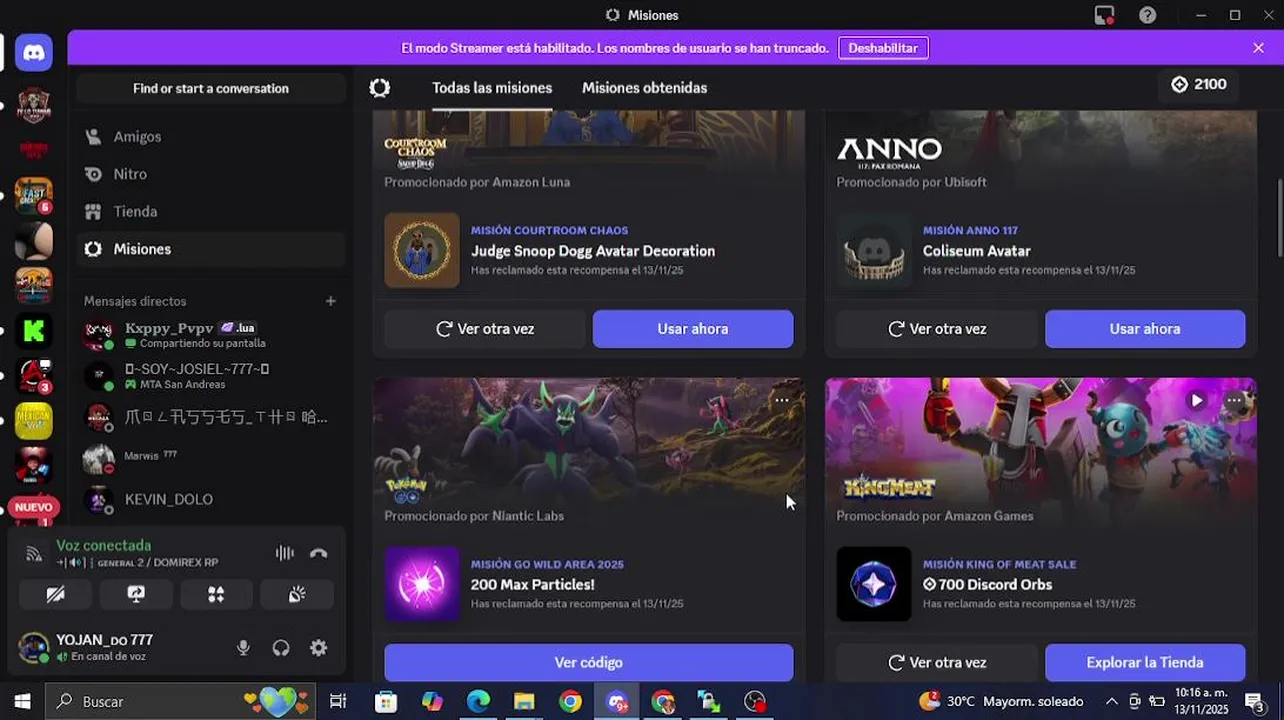Open the Windows notification center icon
The height and width of the screenshot is (720, 1284).
pos(1255,702)
